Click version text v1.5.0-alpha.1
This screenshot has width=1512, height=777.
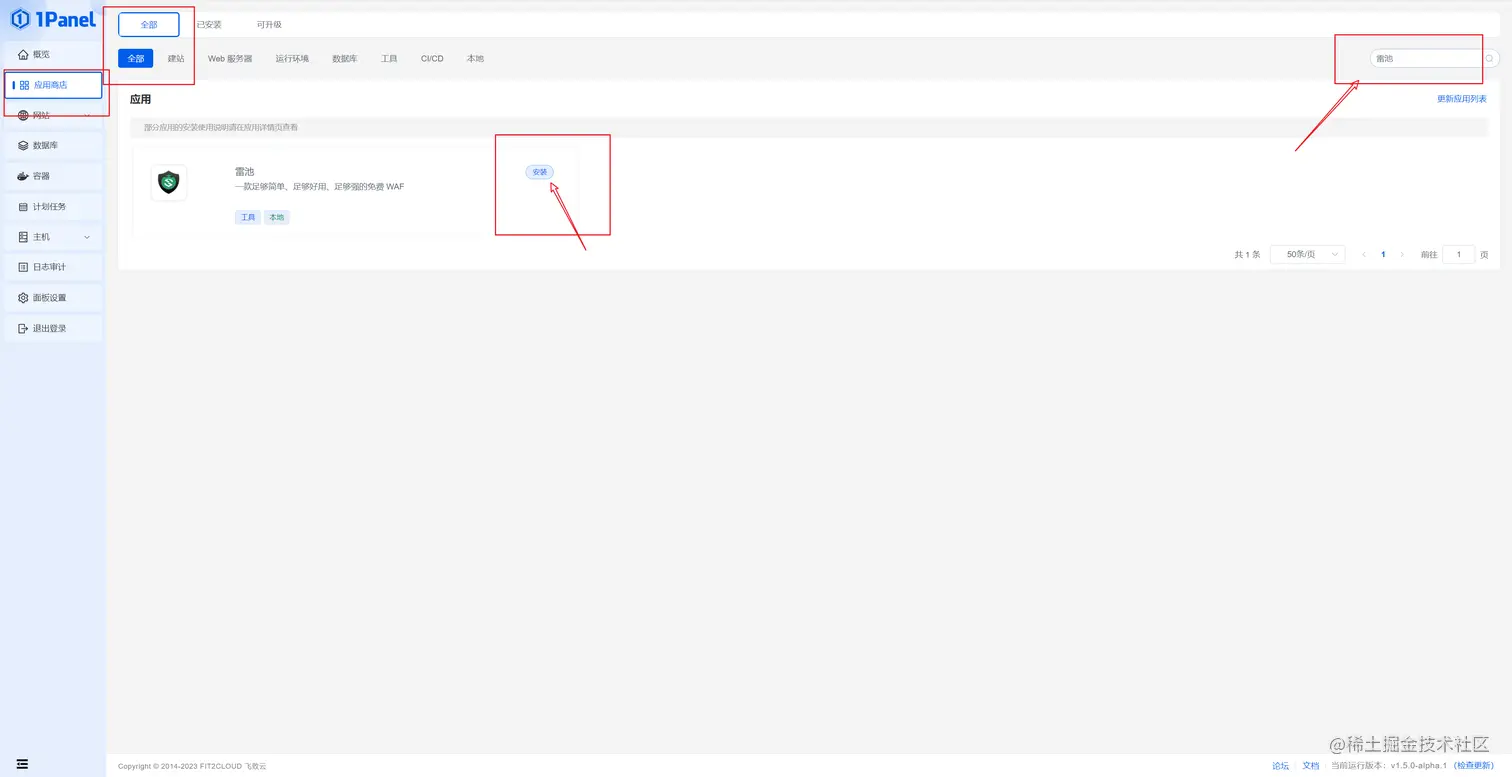click(x=1419, y=766)
